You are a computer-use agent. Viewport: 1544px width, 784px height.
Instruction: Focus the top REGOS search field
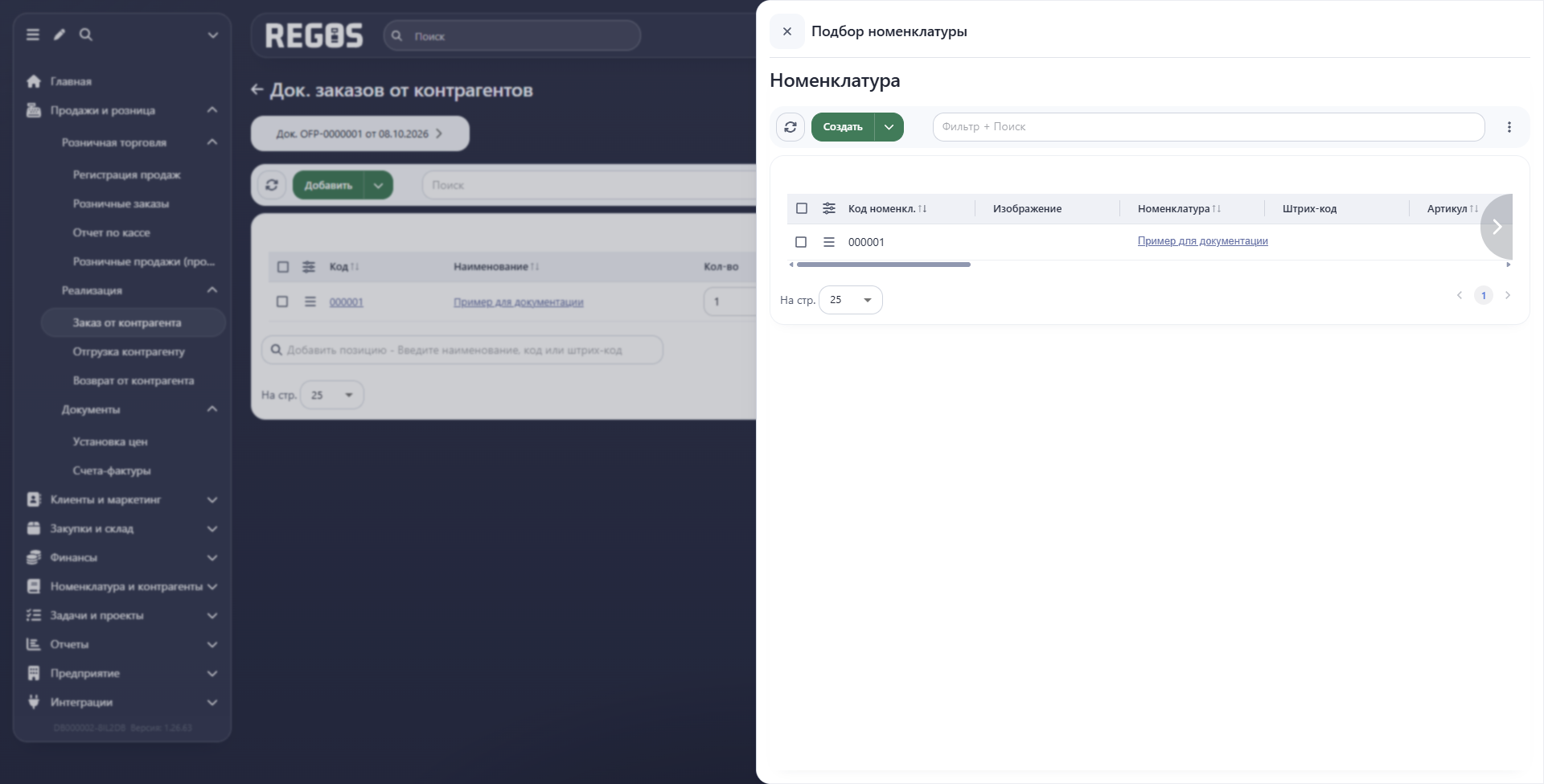click(512, 36)
